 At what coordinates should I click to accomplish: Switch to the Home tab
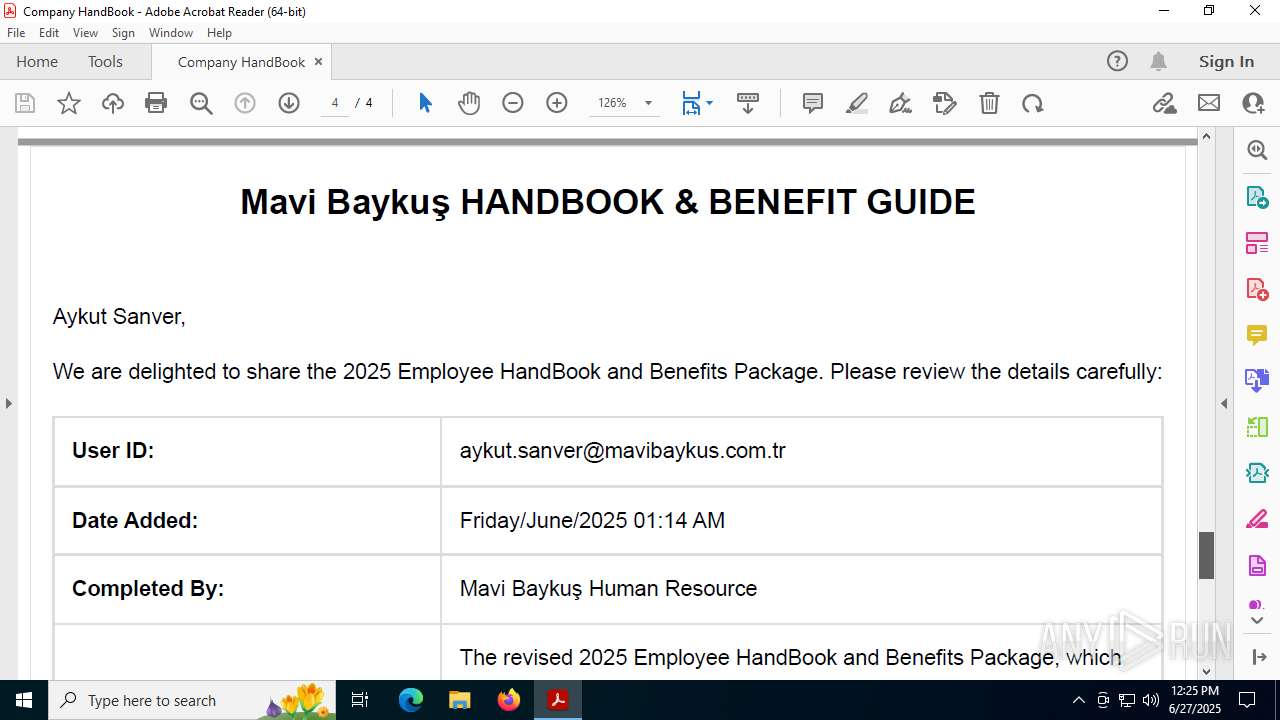click(x=37, y=61)
